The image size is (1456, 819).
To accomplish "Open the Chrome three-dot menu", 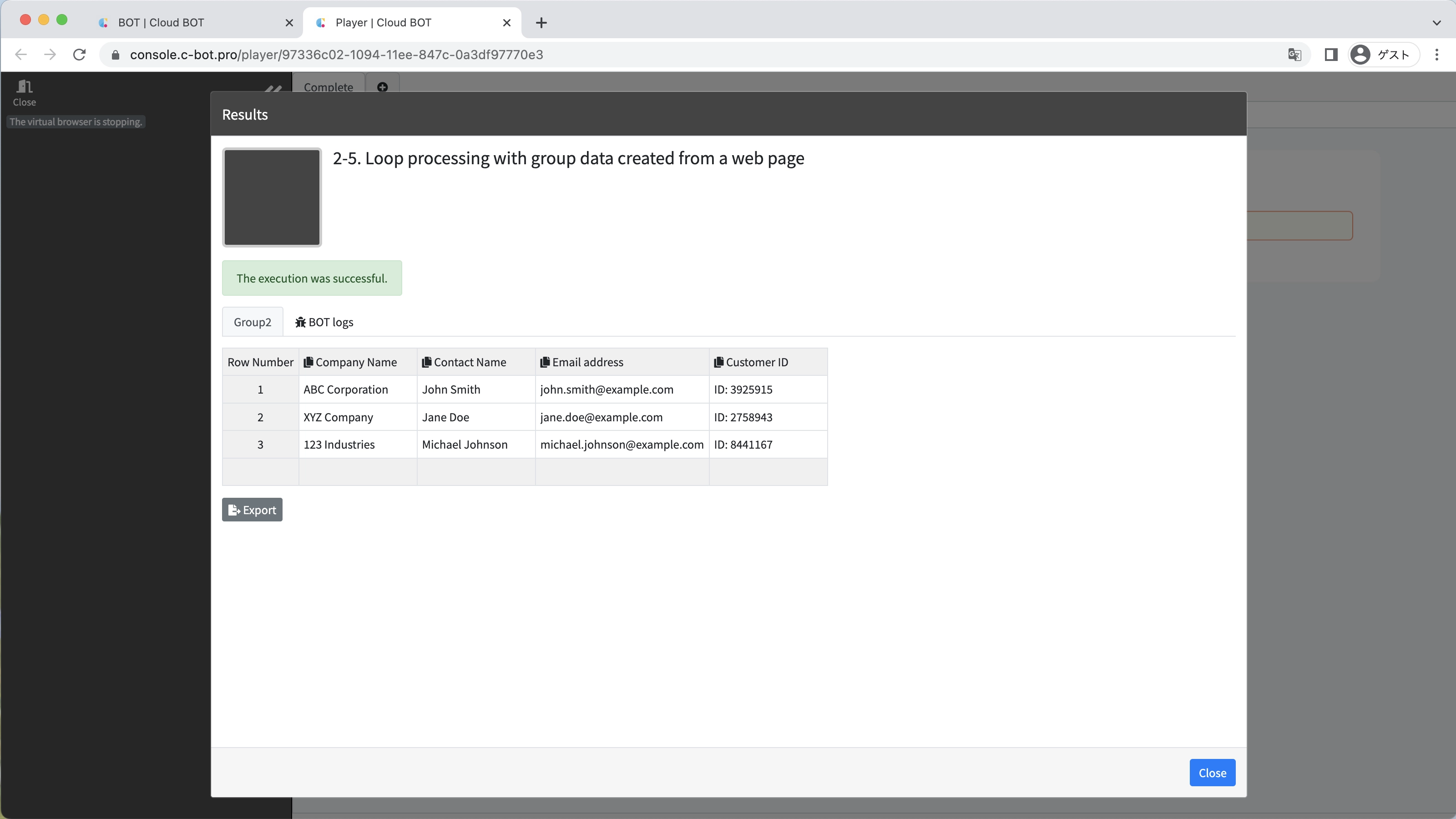I will [1436, 55].
